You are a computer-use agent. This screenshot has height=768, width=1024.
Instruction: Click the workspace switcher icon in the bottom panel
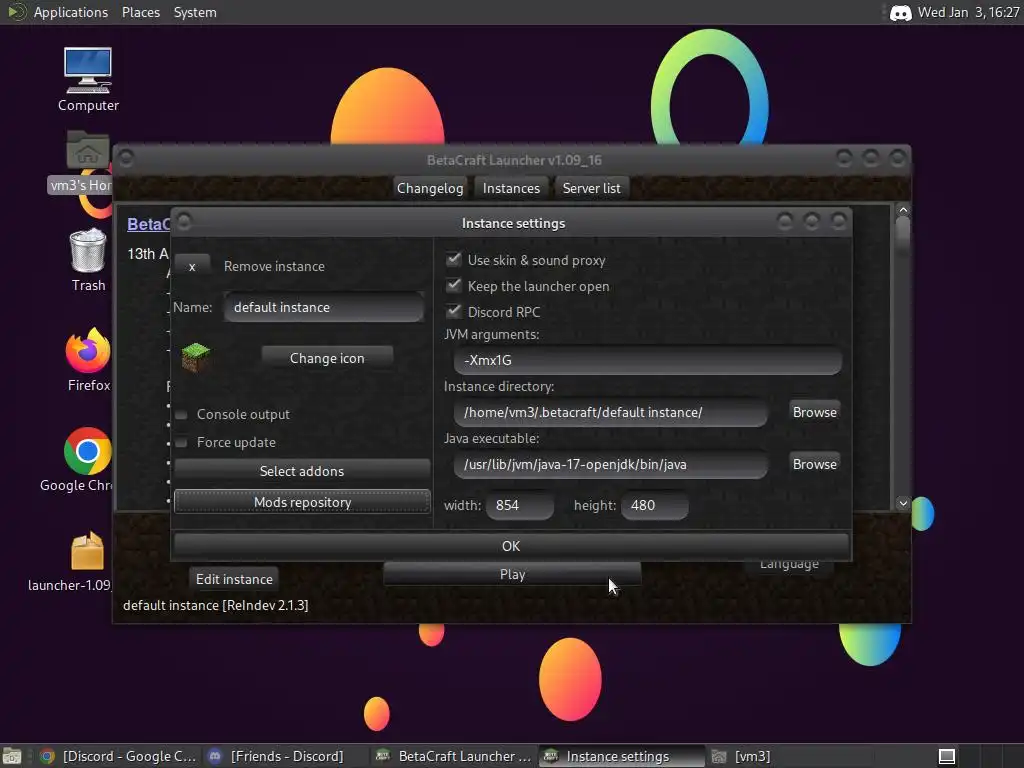point(946,756)
